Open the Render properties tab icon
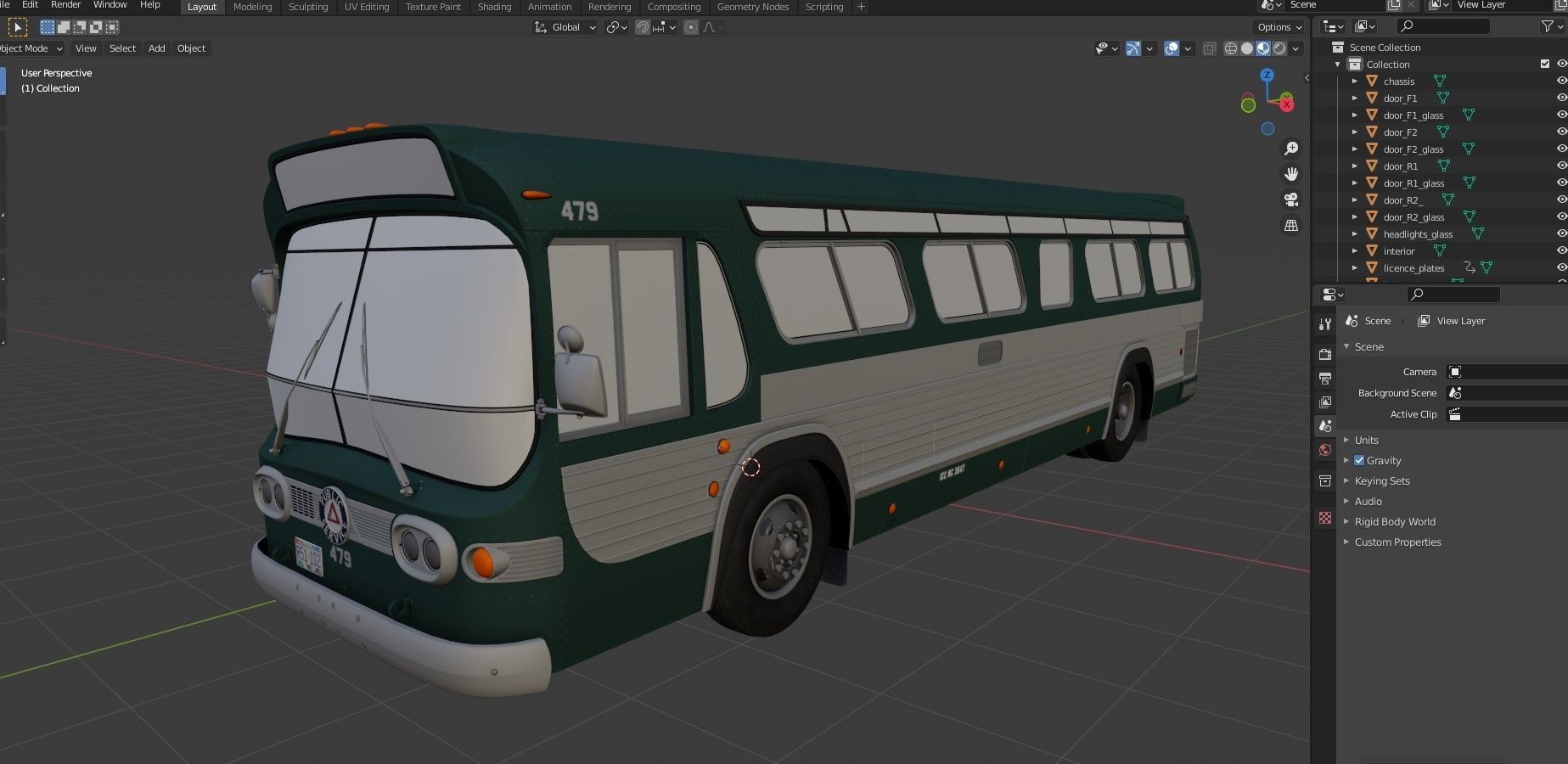 click(1324, 354)
